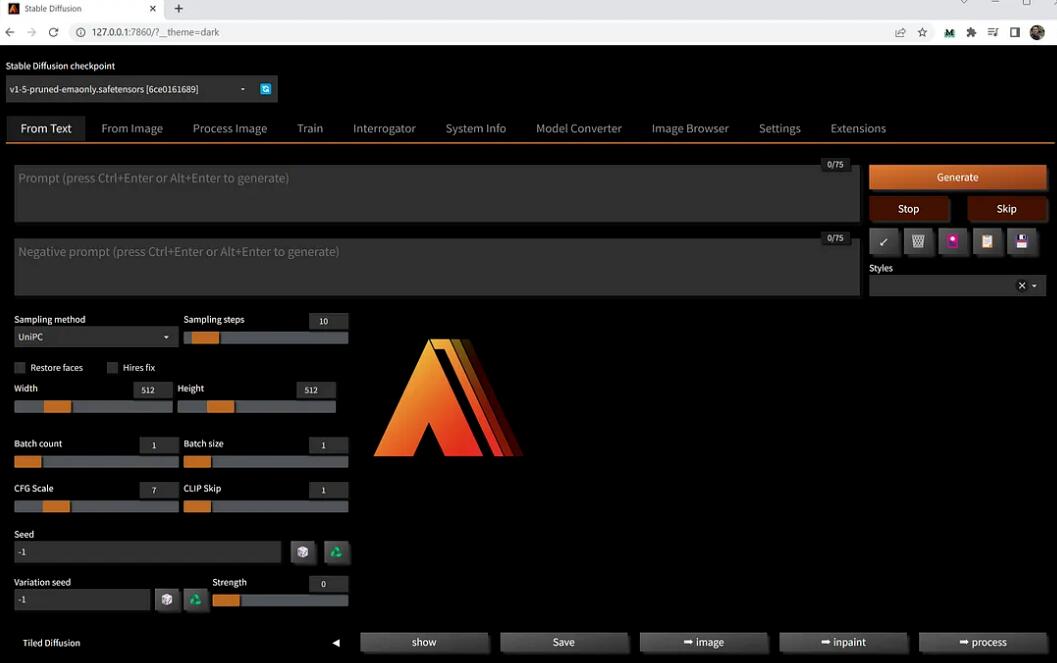This screenshot has width=1057, height=663.
Task: Send the result to inpaint
Action: (x=843, y=643)
